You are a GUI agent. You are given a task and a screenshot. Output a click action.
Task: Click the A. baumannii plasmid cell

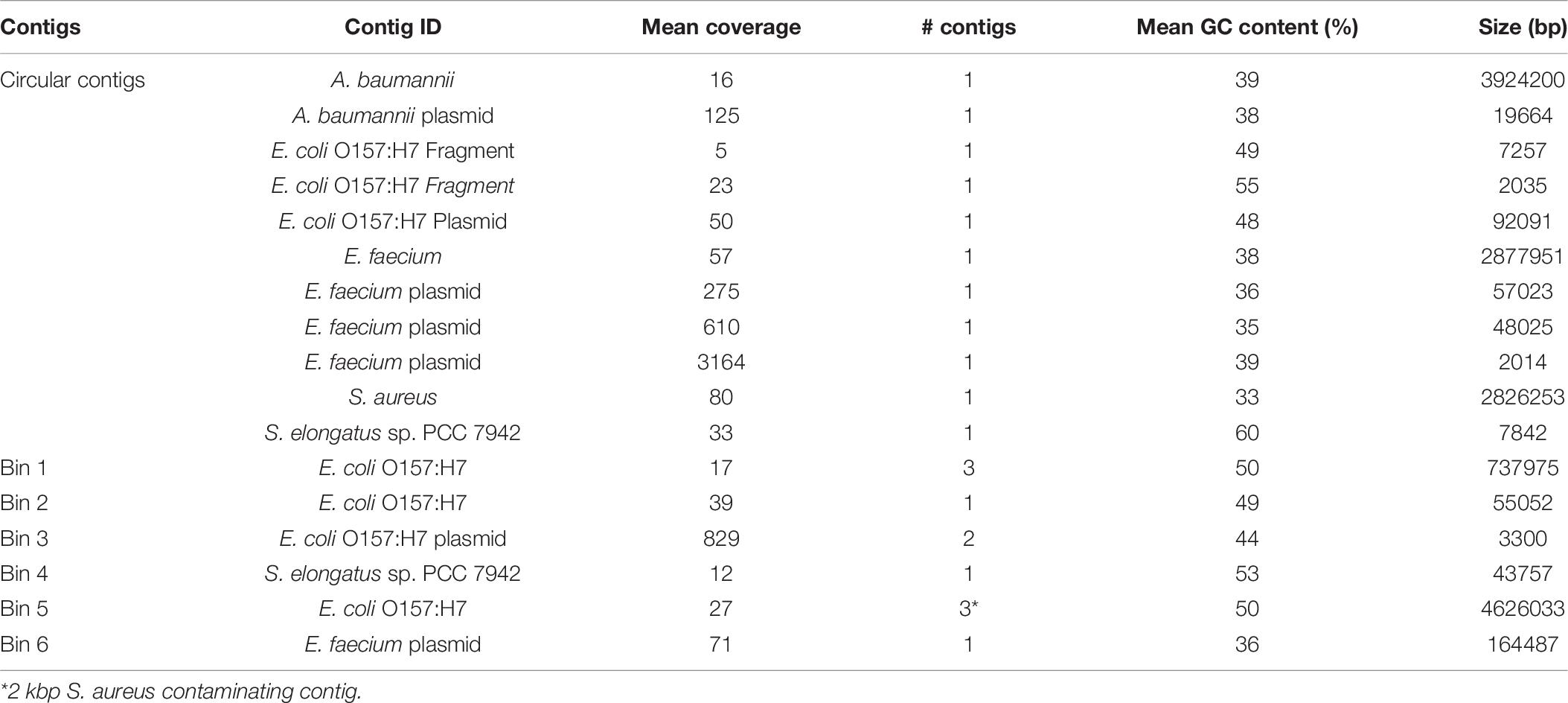pyautogui.click(x=393, y=115)
